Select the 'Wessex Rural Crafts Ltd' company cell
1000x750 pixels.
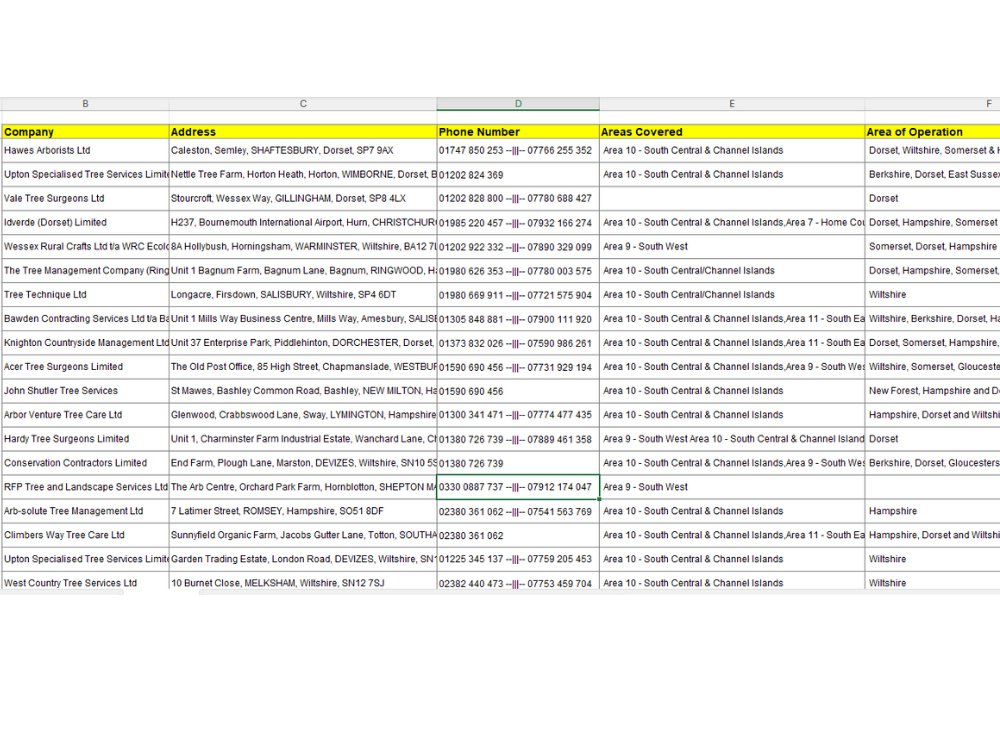point(85,246)
